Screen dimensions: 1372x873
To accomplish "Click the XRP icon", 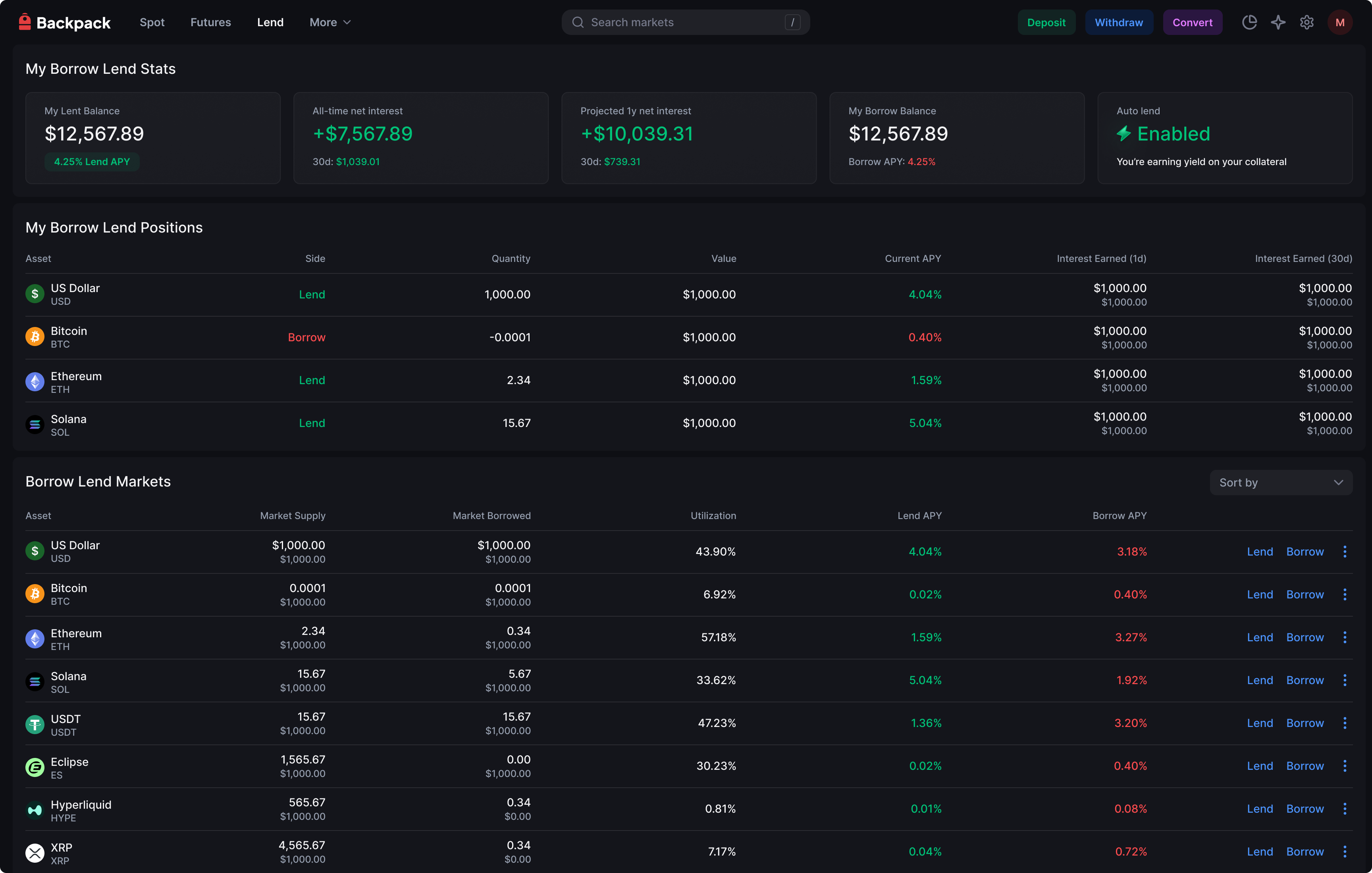I will tap(35, 852).
